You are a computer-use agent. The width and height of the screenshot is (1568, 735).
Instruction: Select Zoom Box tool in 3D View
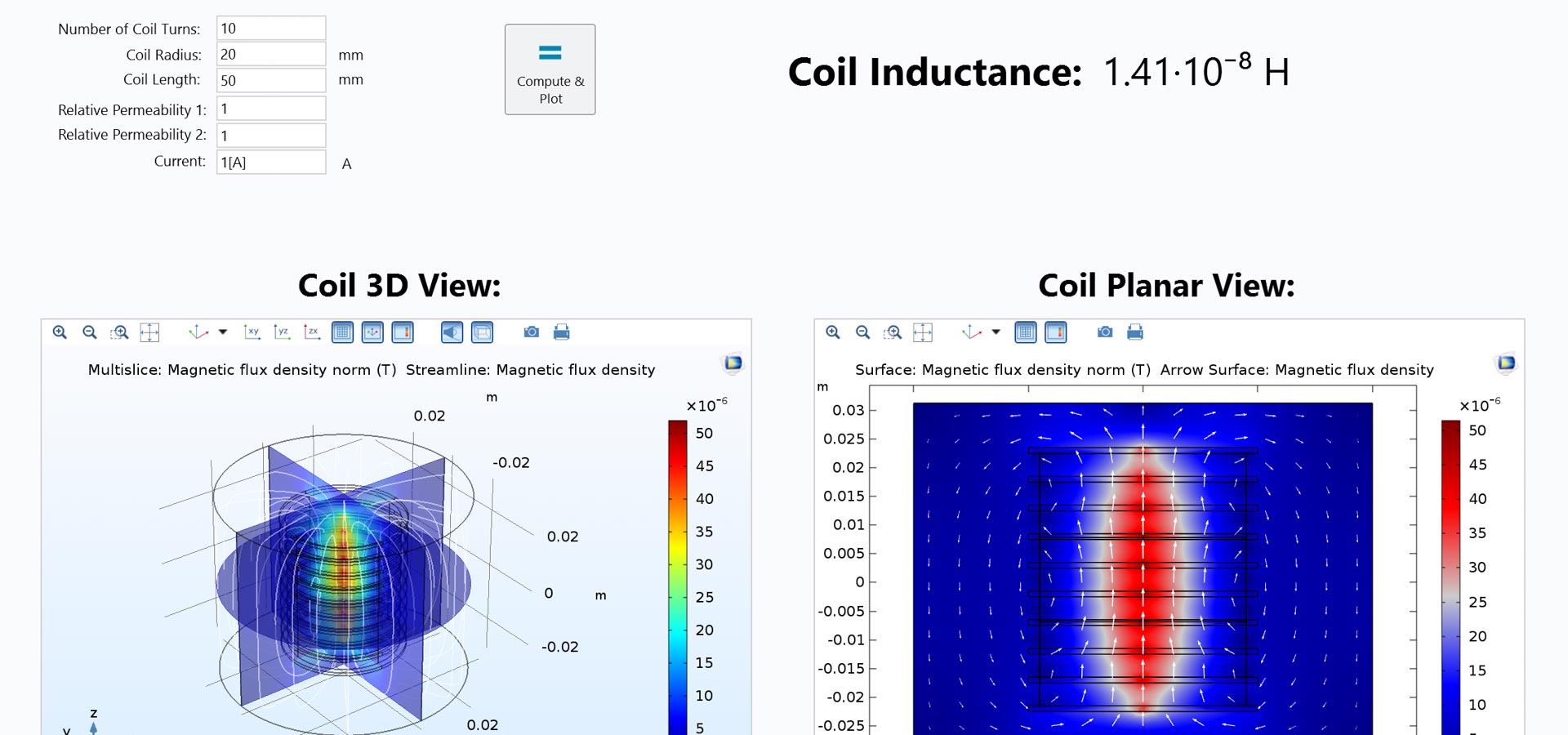click(x=120, y=332)
